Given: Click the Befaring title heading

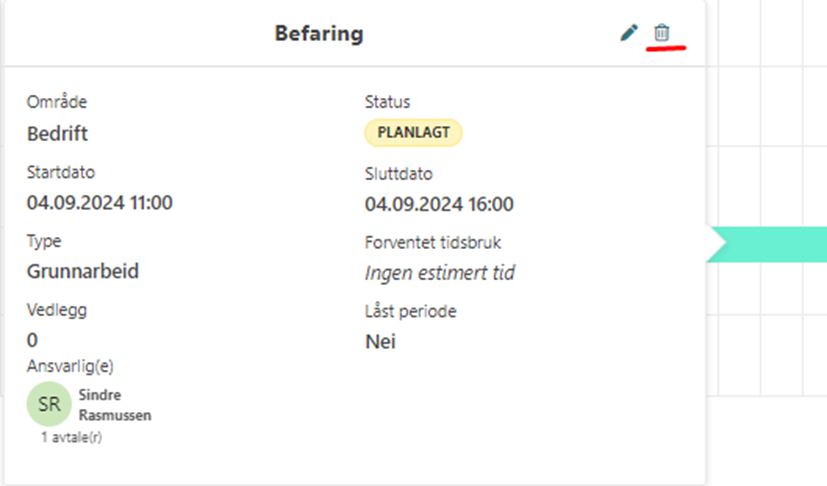Looking at the screenshot, I should (x=319, y=34).
